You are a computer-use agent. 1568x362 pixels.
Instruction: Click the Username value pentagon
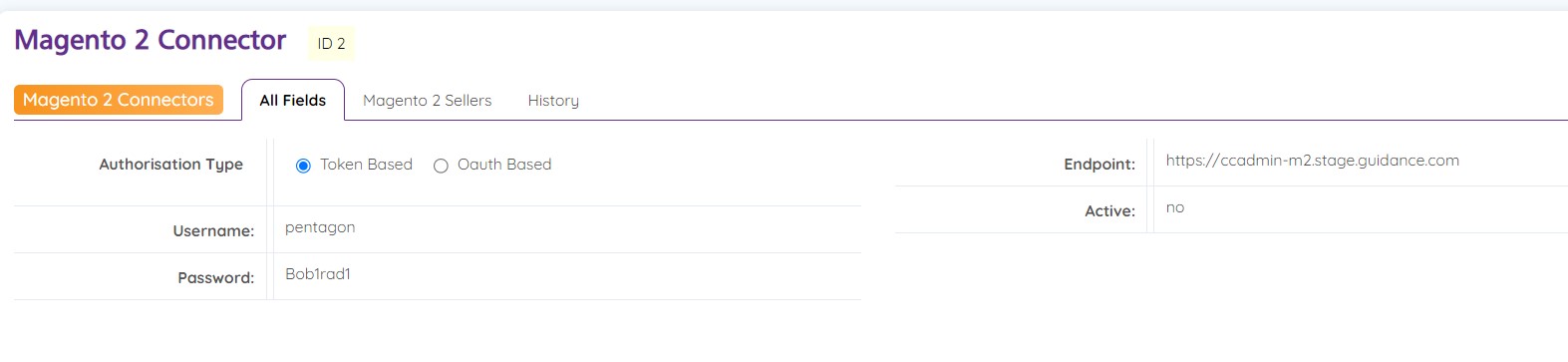click(320, 227)
